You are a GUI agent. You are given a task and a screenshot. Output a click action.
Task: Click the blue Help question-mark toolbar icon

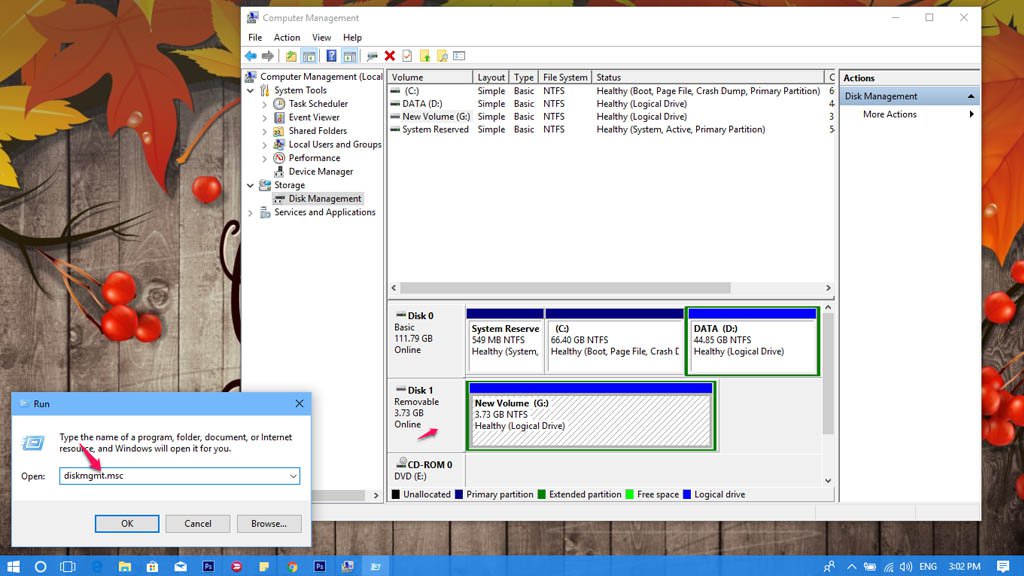pos(332,56)
